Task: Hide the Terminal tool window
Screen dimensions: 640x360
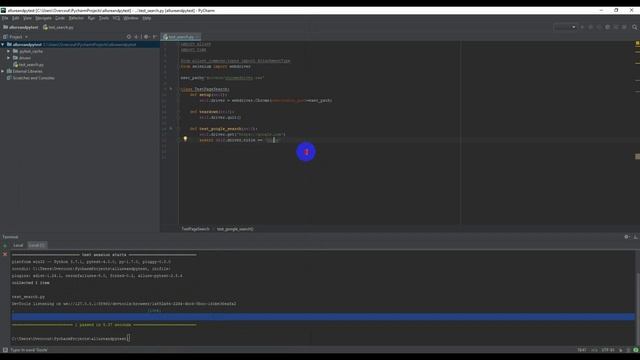Action: click(x=636, y=237)
